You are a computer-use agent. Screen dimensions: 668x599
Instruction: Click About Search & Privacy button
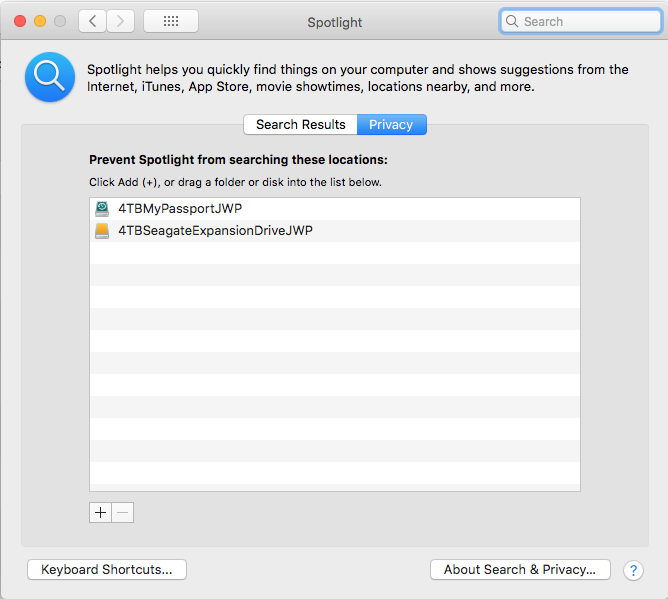click(519, 569)
